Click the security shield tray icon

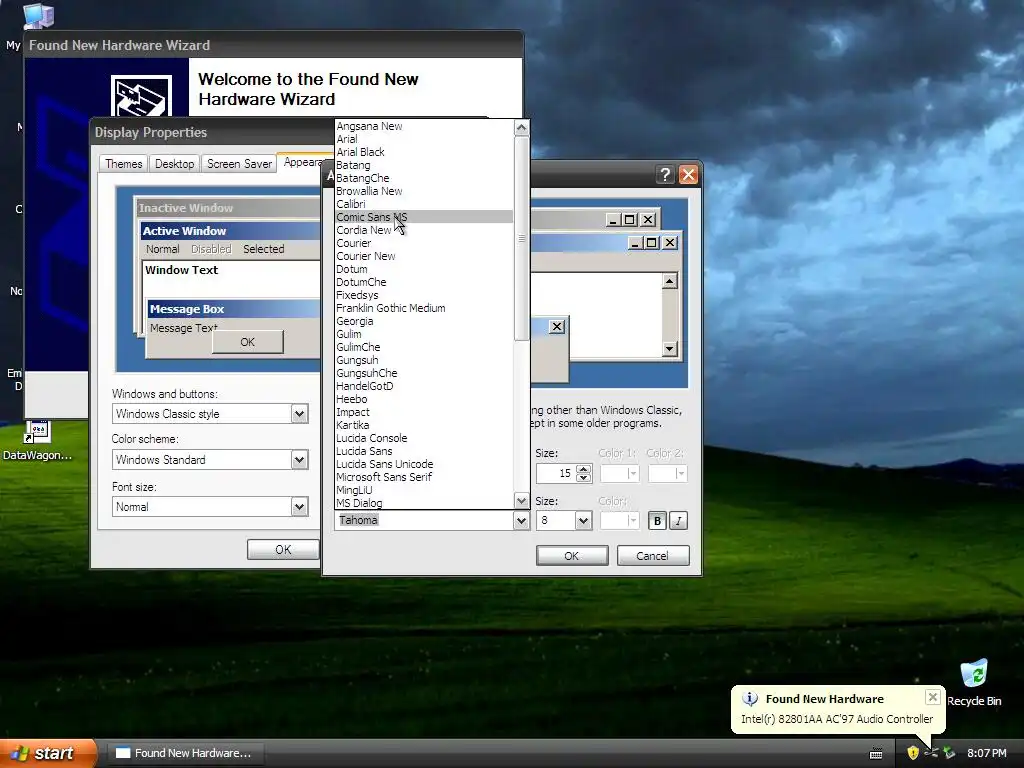coord(913,753)
